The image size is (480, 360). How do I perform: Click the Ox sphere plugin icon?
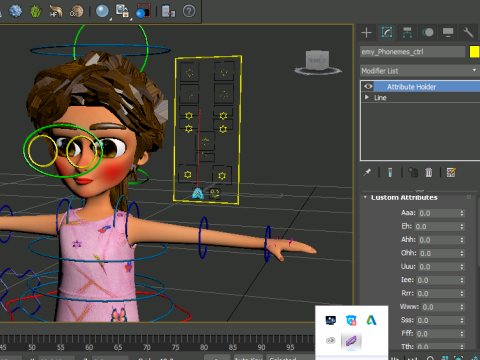coord(76,11)
